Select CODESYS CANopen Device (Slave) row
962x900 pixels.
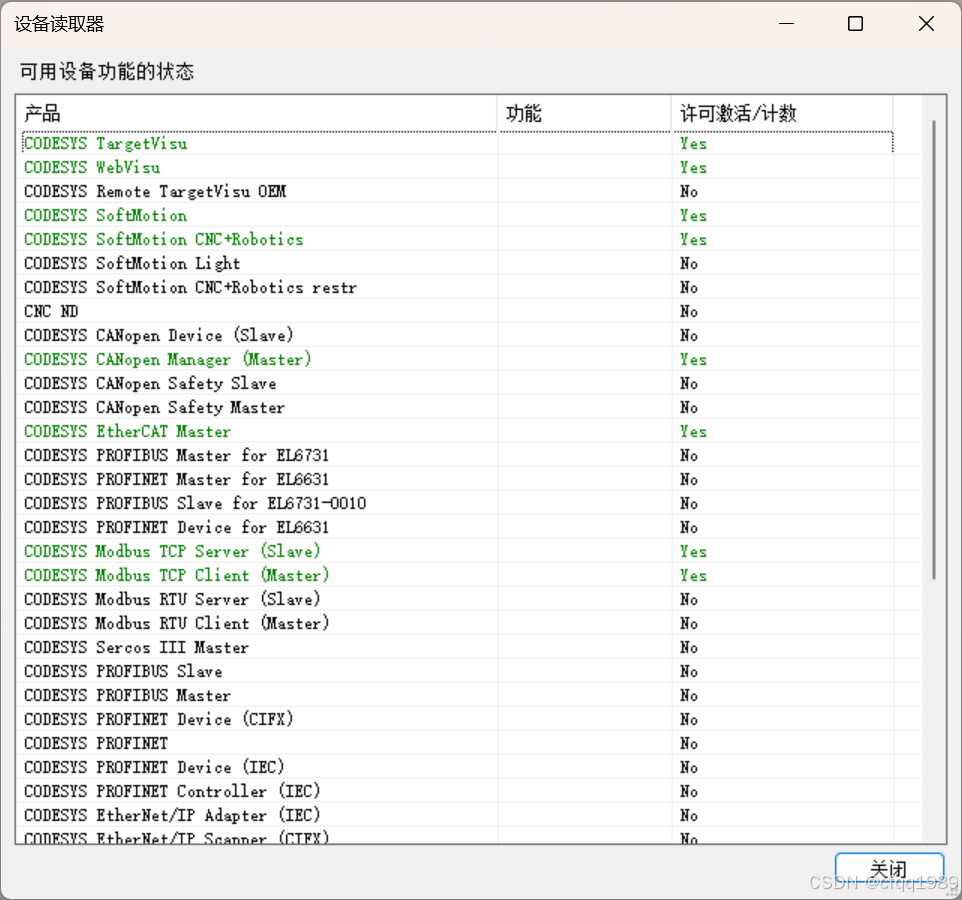click(x=458, y=335)
